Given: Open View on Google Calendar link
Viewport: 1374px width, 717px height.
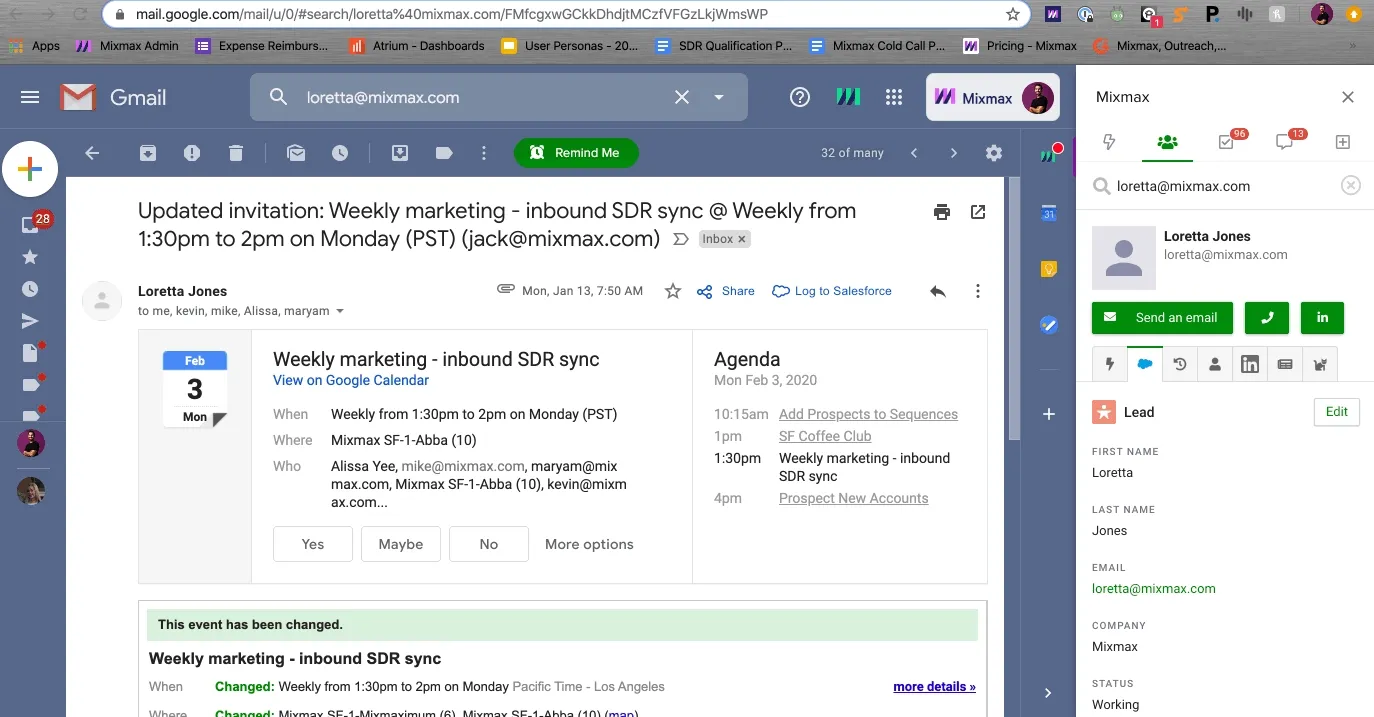Looking at the screenshot, I should pos(351,380).
